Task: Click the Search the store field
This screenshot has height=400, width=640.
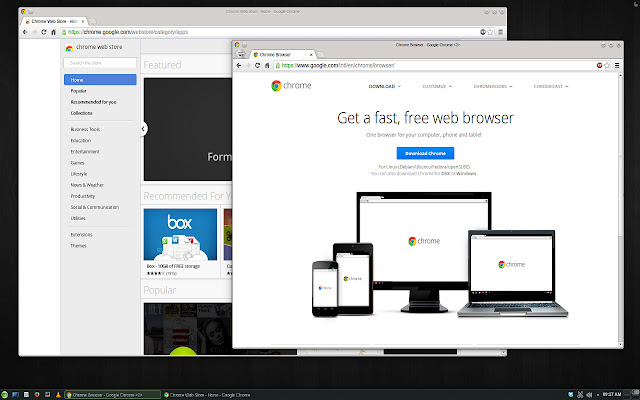Action: click(100, 63)
